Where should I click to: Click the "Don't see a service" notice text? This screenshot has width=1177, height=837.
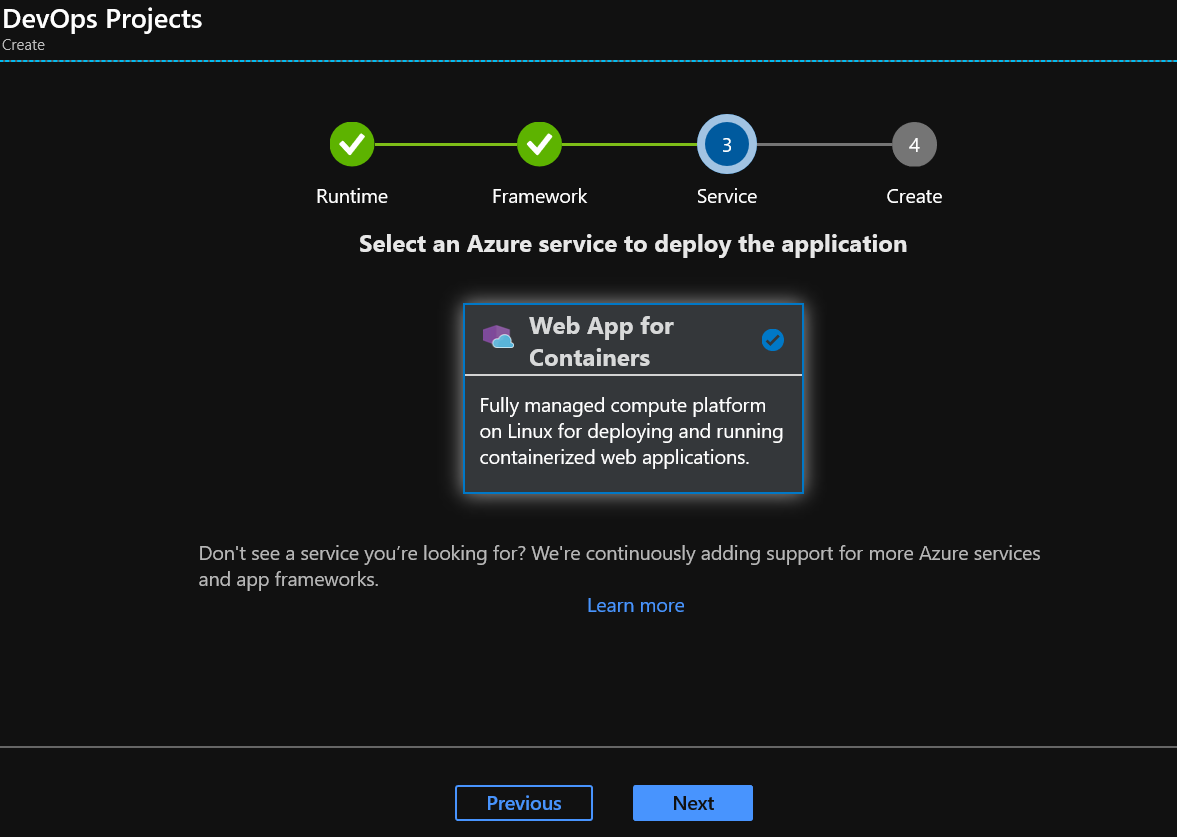click(x=619, y=566)
